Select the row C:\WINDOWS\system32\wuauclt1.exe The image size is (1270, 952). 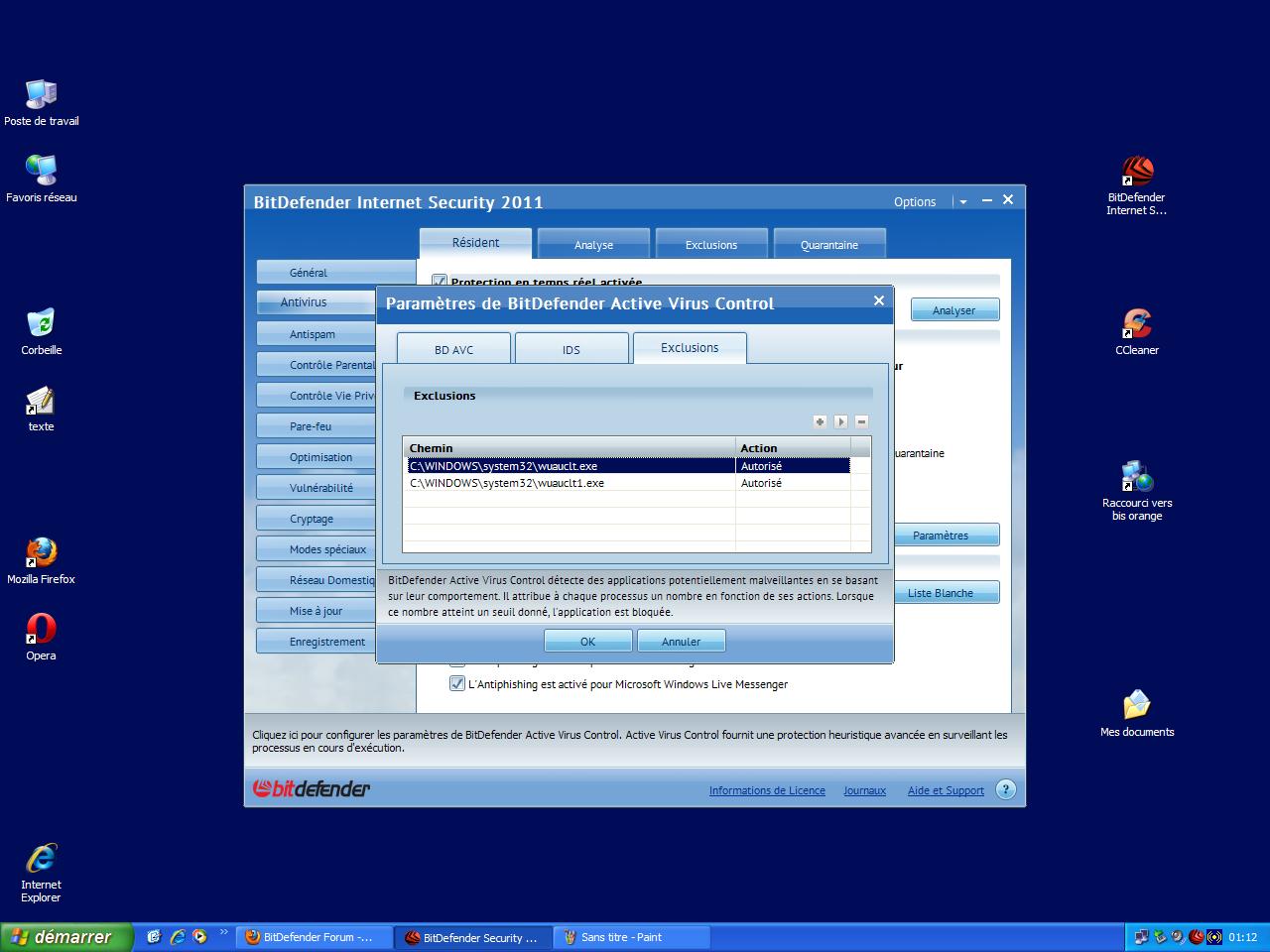pos(629,483)
